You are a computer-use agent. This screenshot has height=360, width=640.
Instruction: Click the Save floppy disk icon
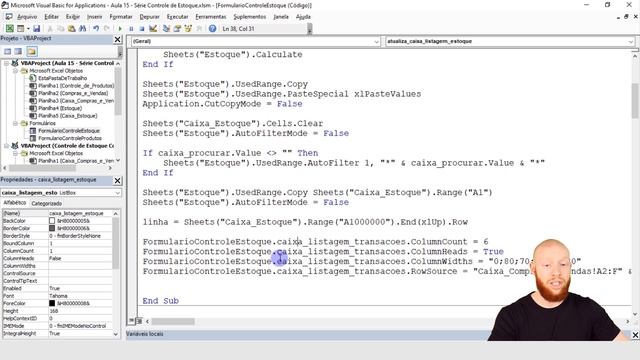(x=36, y=29)
